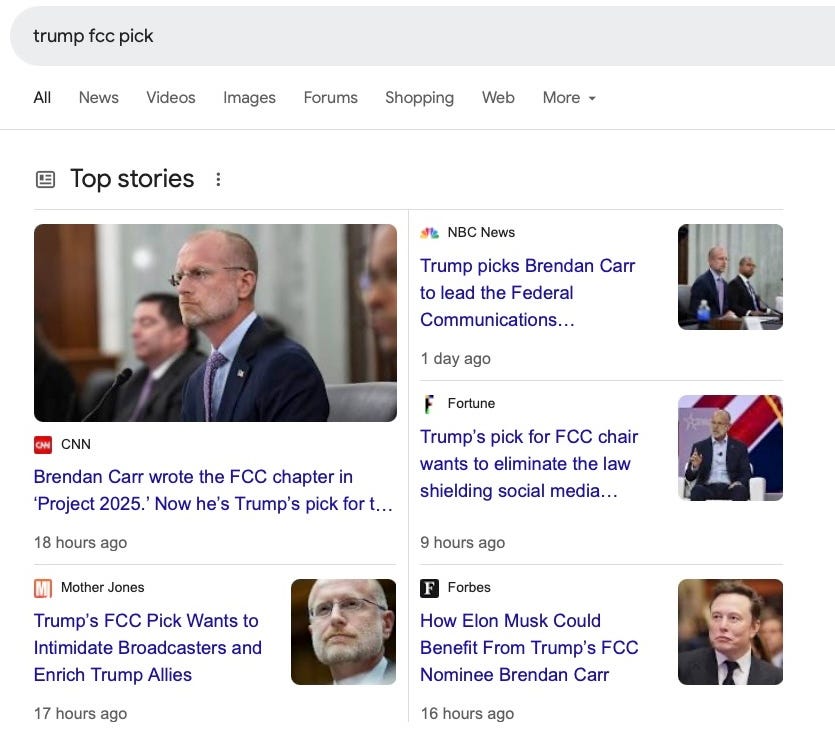
Task: Click the Fortune logo icon
Action: point(429,404)
